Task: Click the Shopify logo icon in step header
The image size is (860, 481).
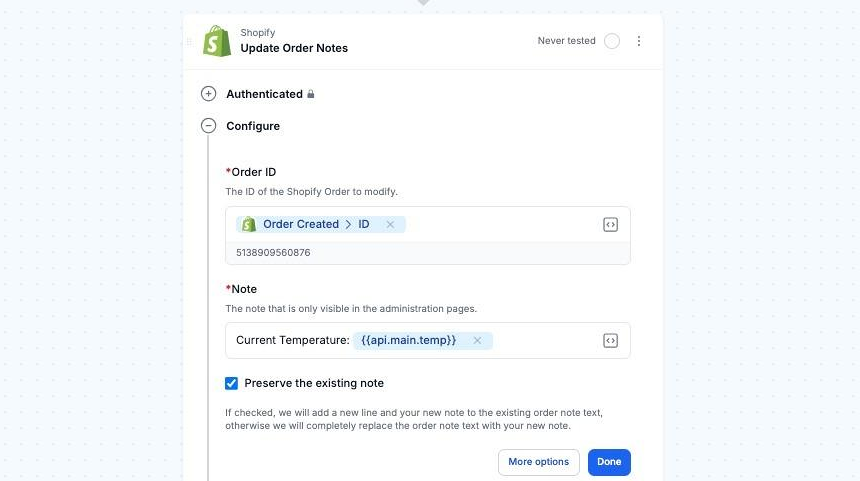Action: tap(217, 41)
